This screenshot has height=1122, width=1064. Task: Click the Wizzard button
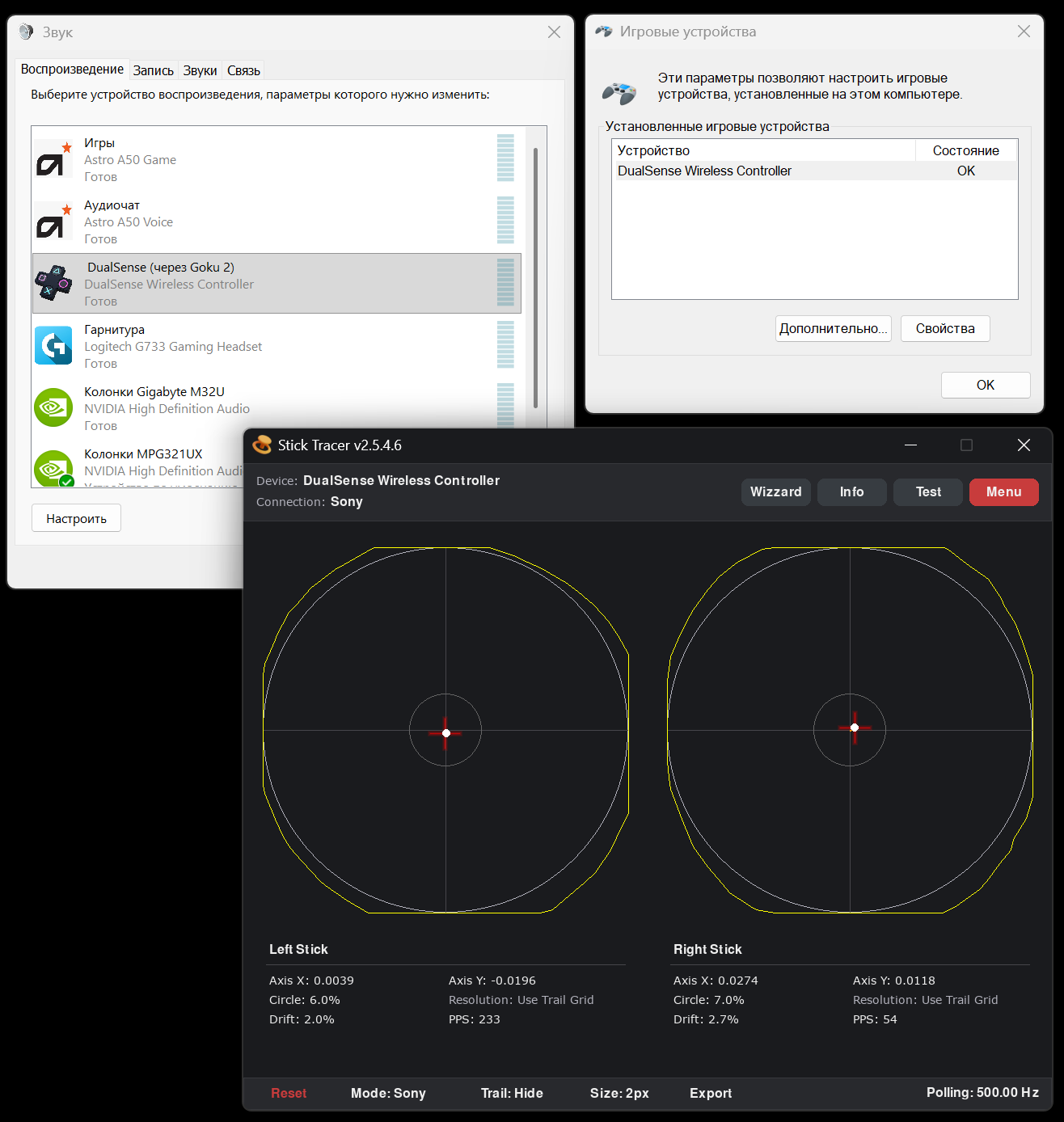[776, 491]
